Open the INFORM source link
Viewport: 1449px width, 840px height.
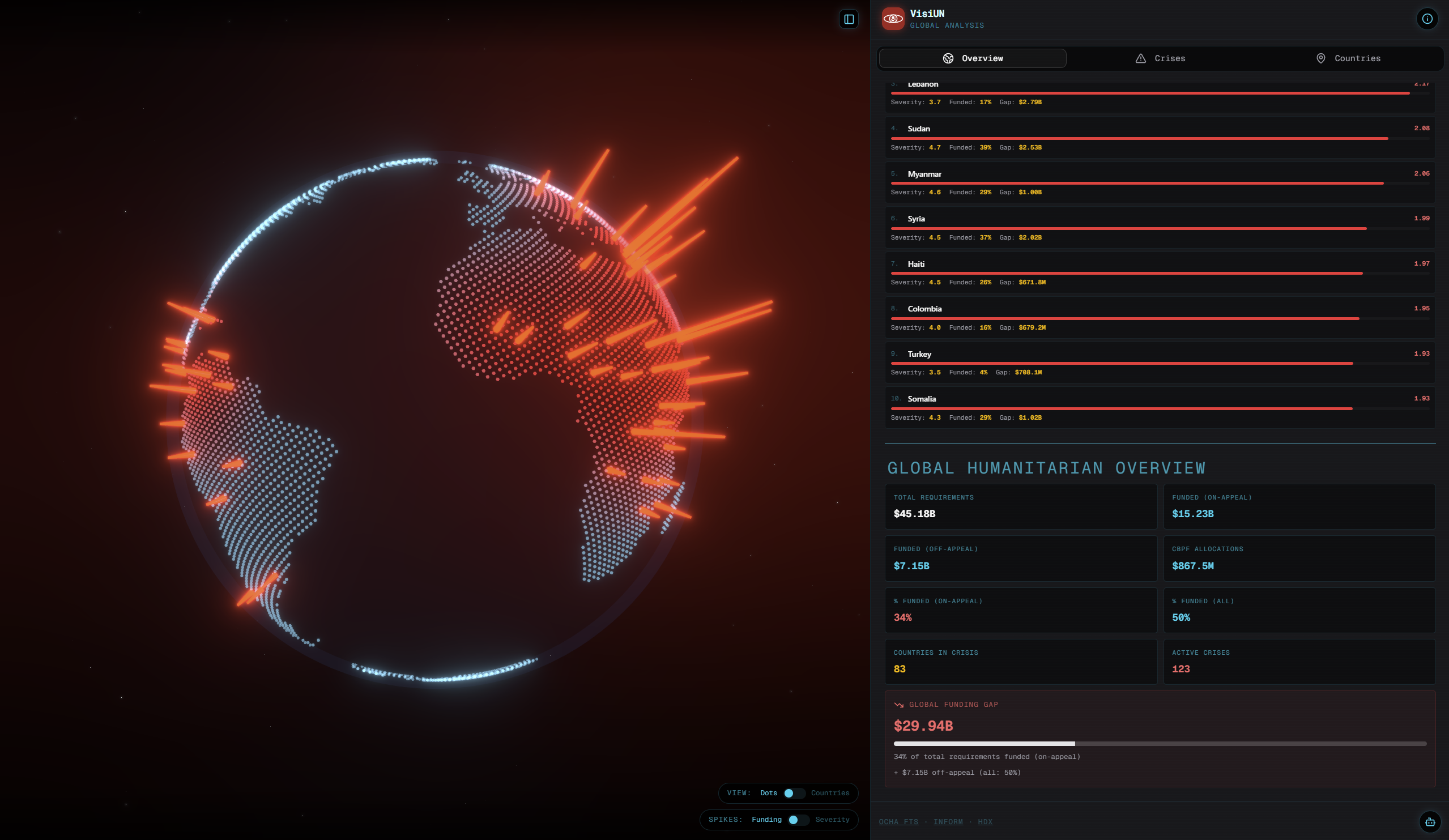pos(948,822)
